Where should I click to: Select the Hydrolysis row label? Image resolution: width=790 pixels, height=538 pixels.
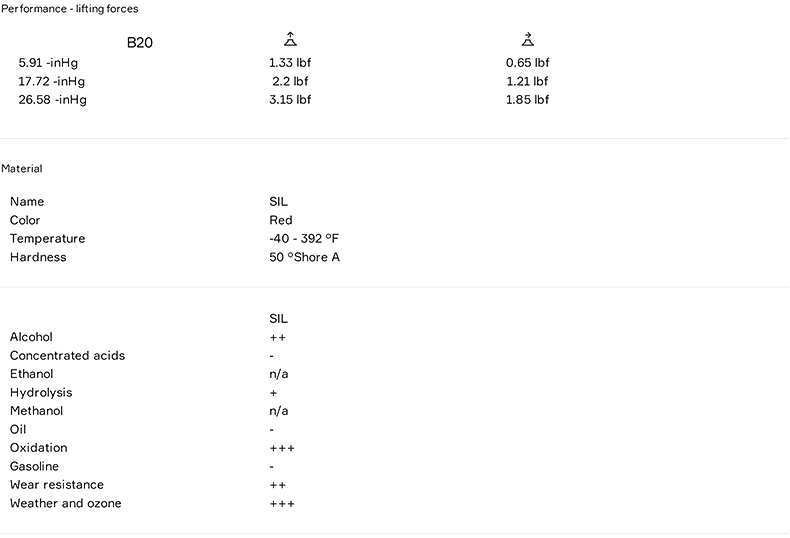(41, 393)
